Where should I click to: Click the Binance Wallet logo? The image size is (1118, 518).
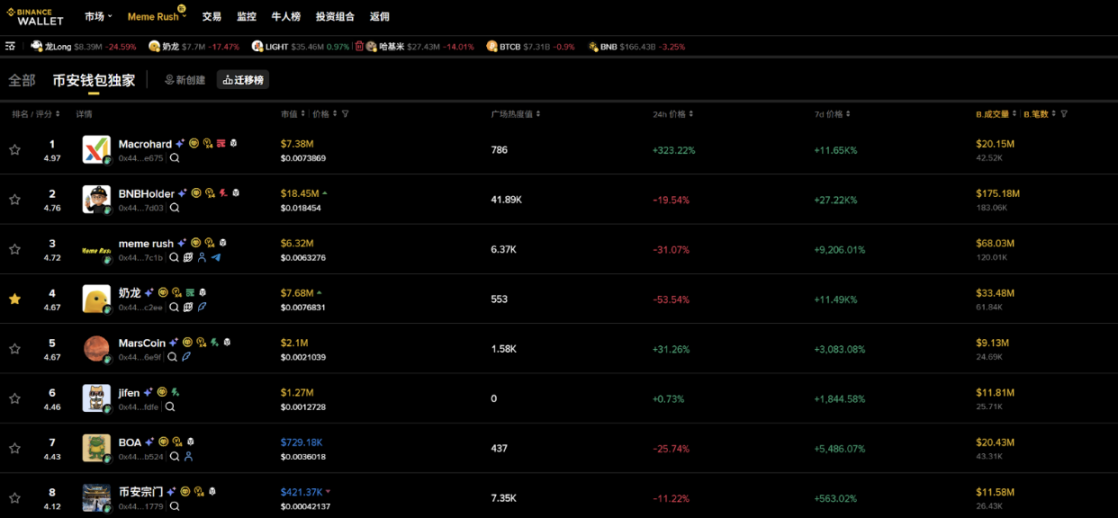coord(35,16)
